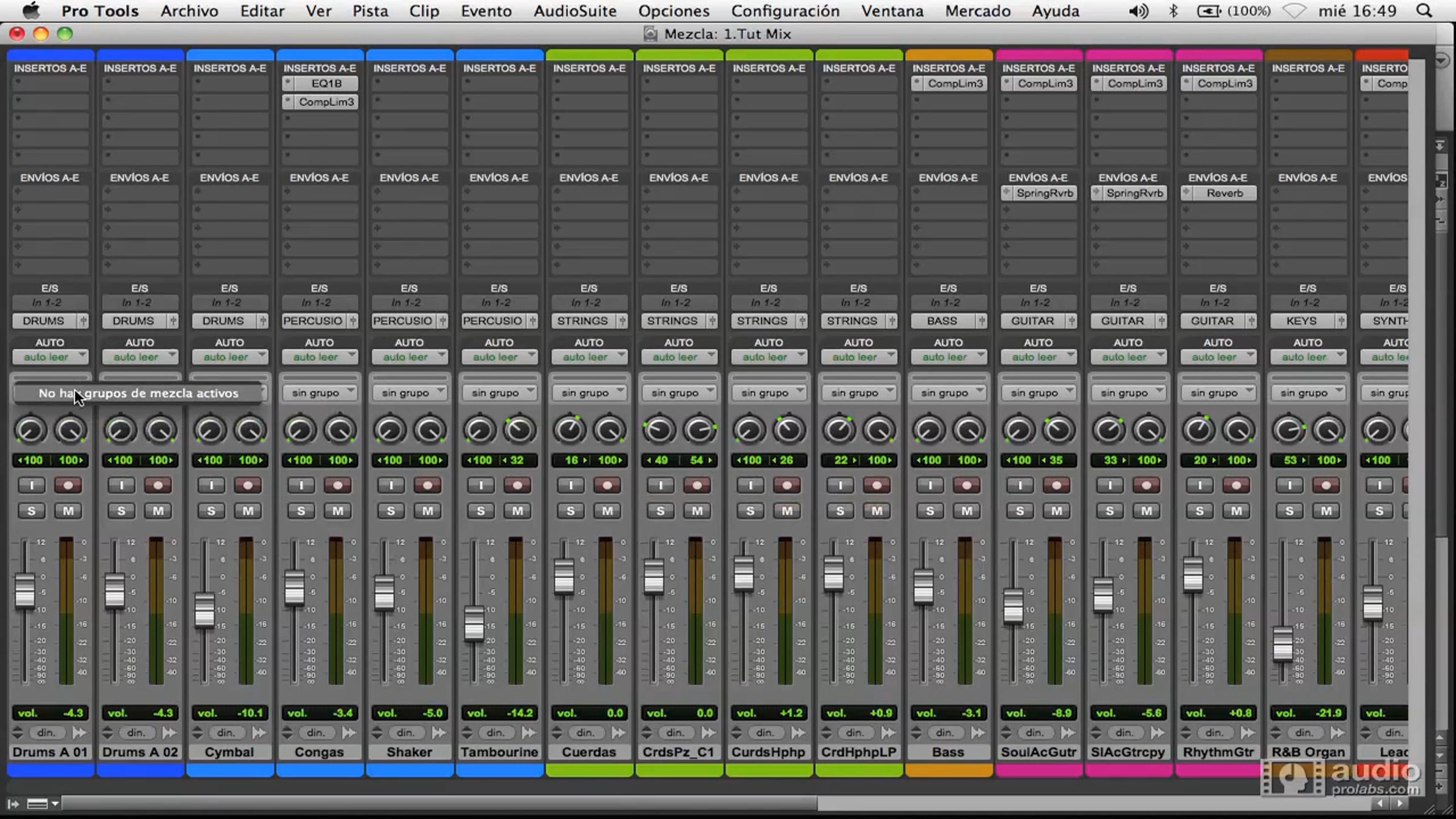Click the Bluetooth icon in menu bar
The width and height of the screenshot is (1456, 819).
[1173, 11]
